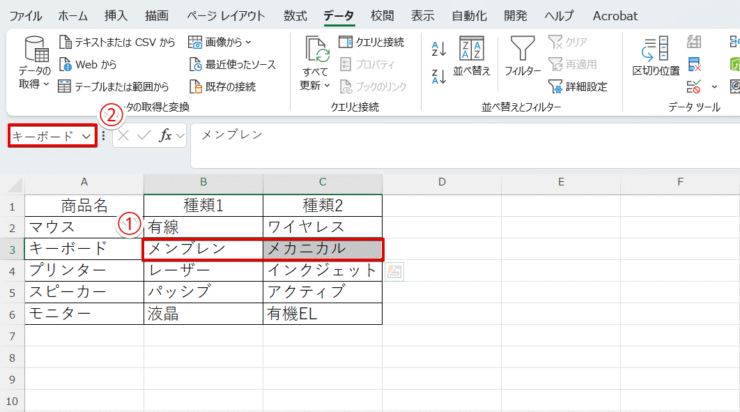The height and width of the screenshot is (412, 740).
Task: Click すべて更新 (Refresh All) icon
Action: (x=317, y=50)
